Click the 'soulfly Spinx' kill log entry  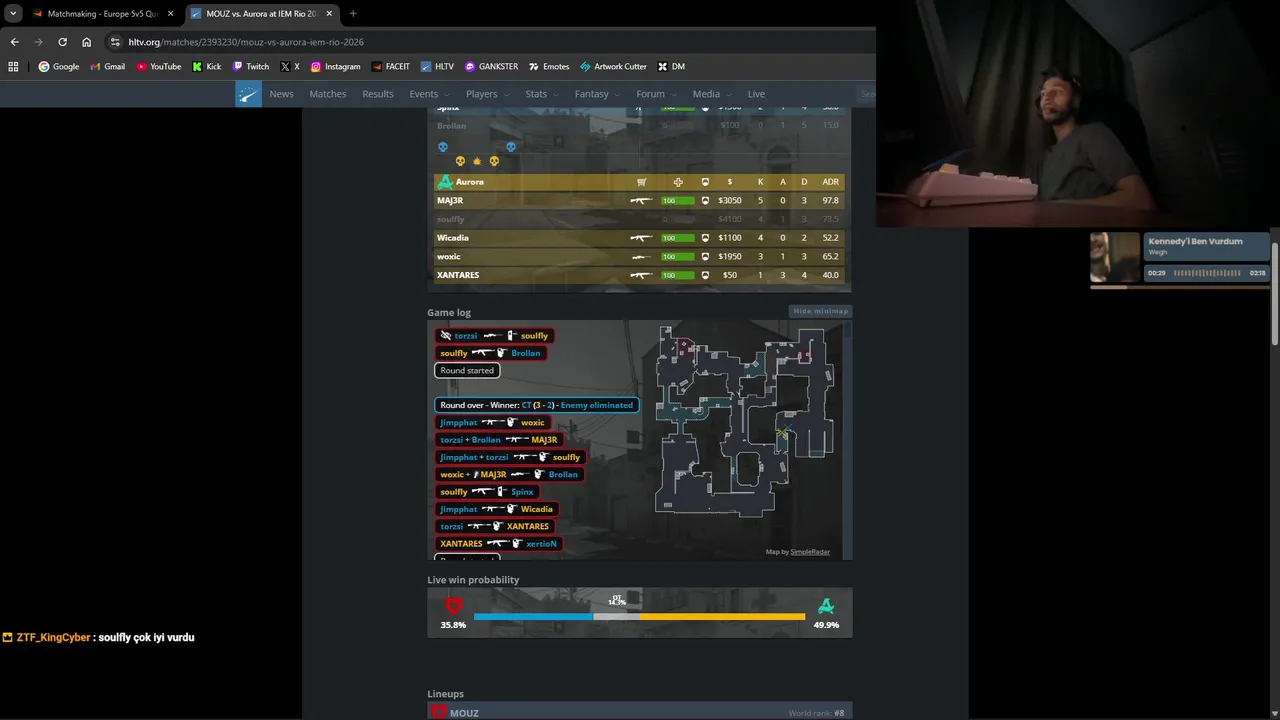point(487,492)
